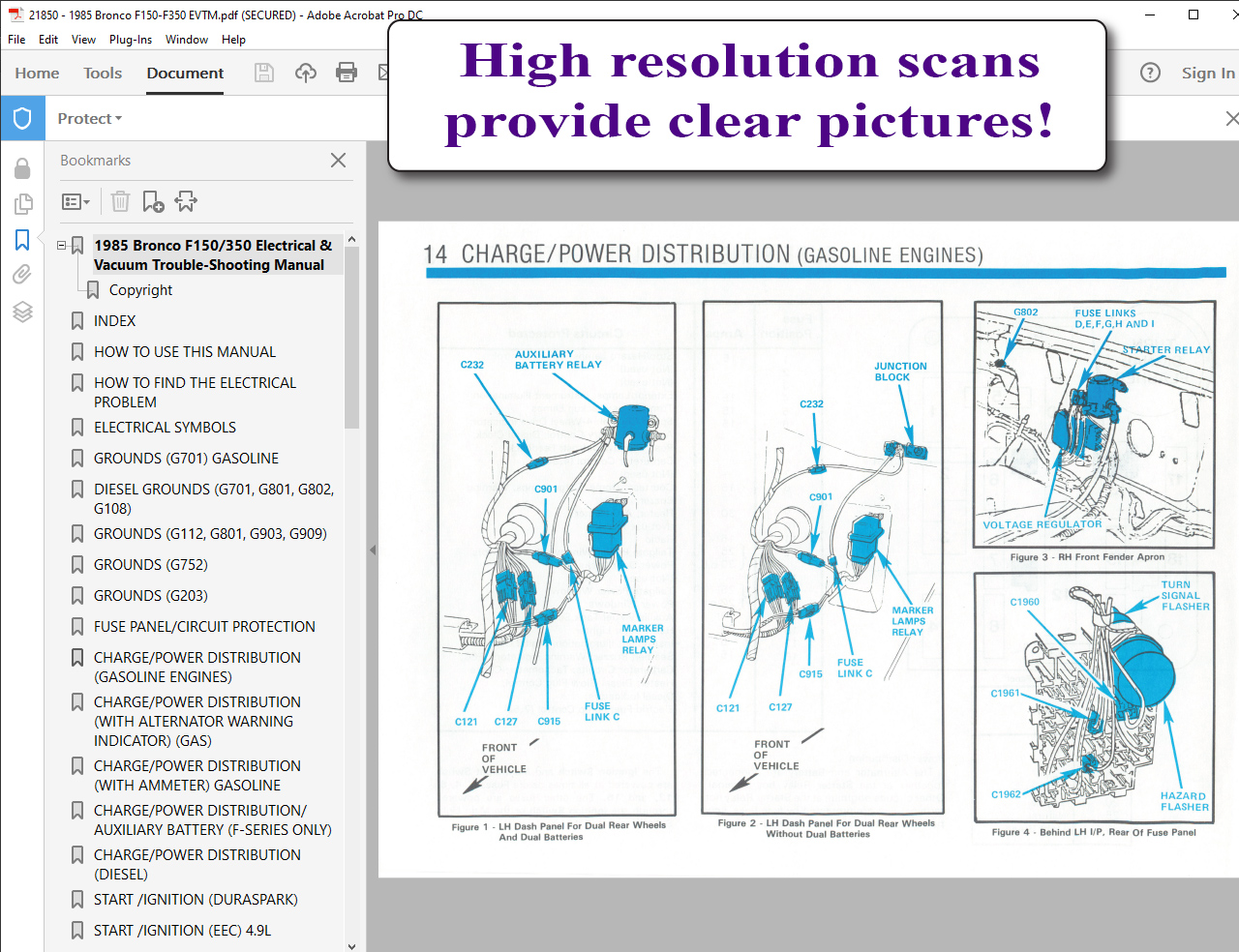The height and width of the screenshot is (952, 1239).
Task: Click Find current bookmark icon
Action: (186, 201)
